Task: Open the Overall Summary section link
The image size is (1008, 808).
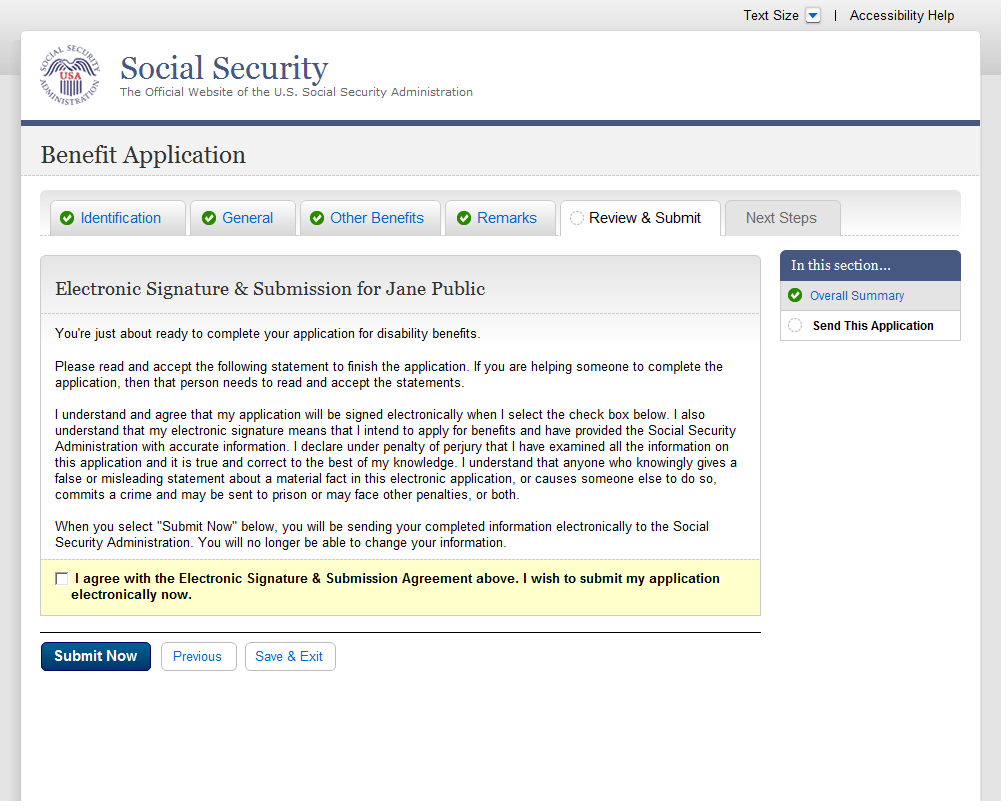Action: click(x=857, y=296)
